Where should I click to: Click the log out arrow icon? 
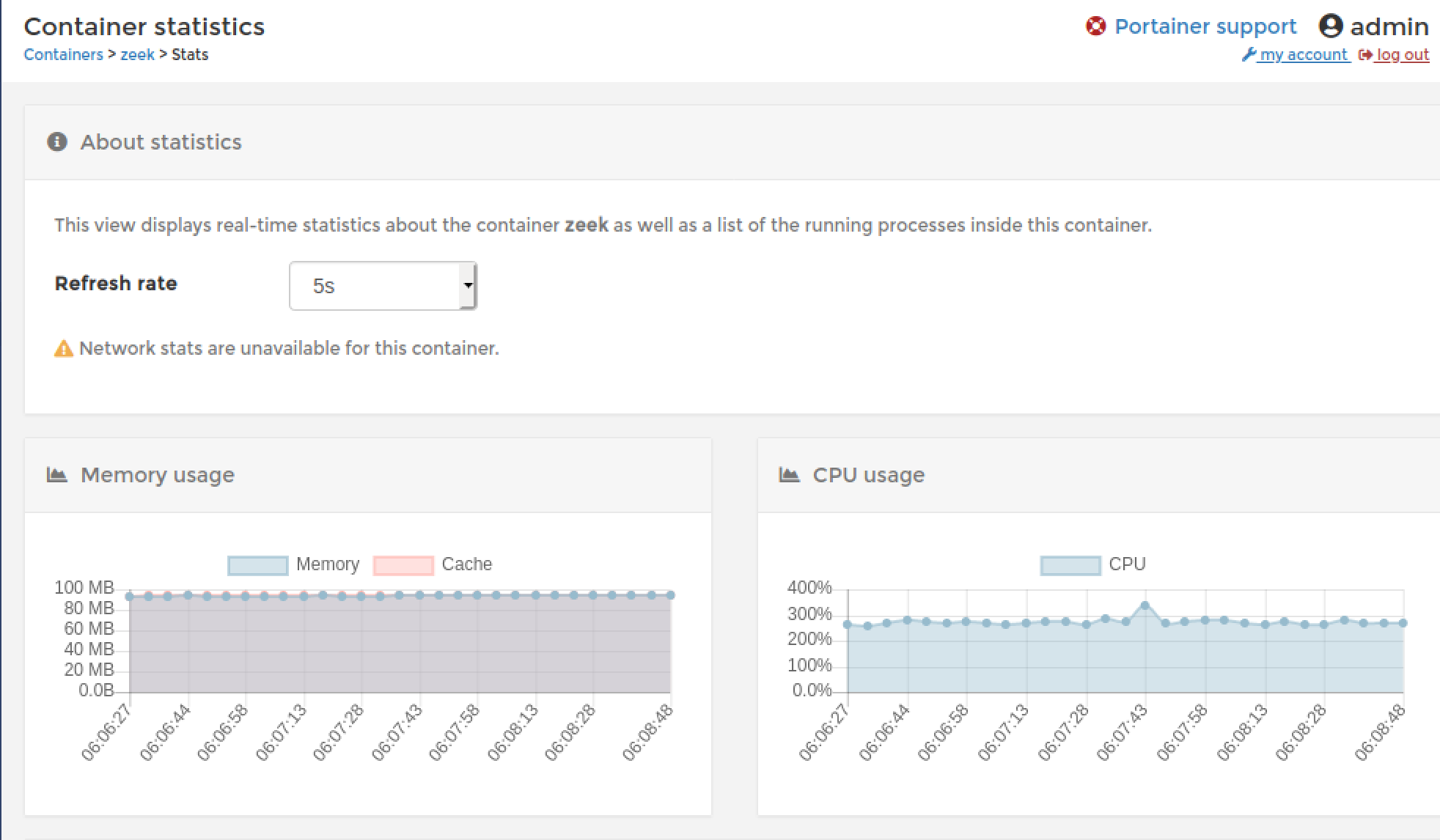click(x=1364, y=54)
